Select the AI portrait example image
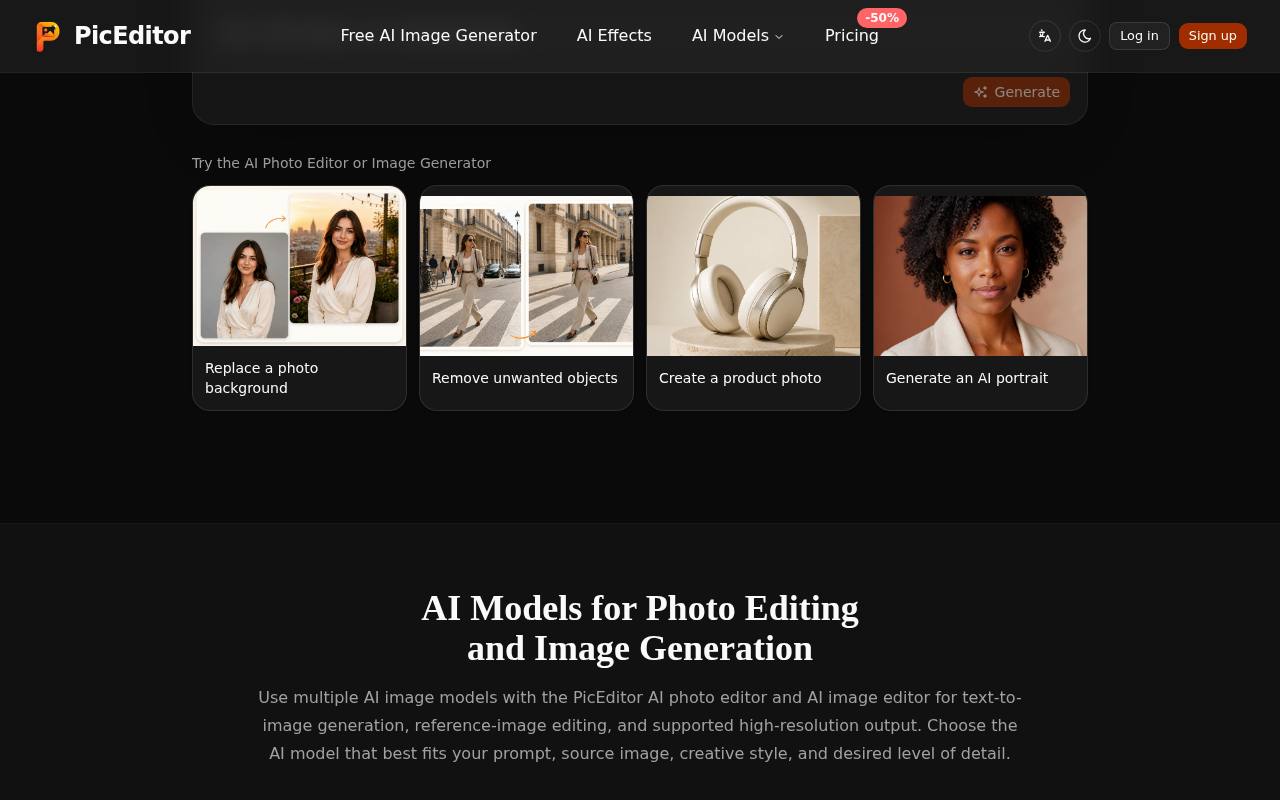This screenshot has height=800, width=1280. 980,275
